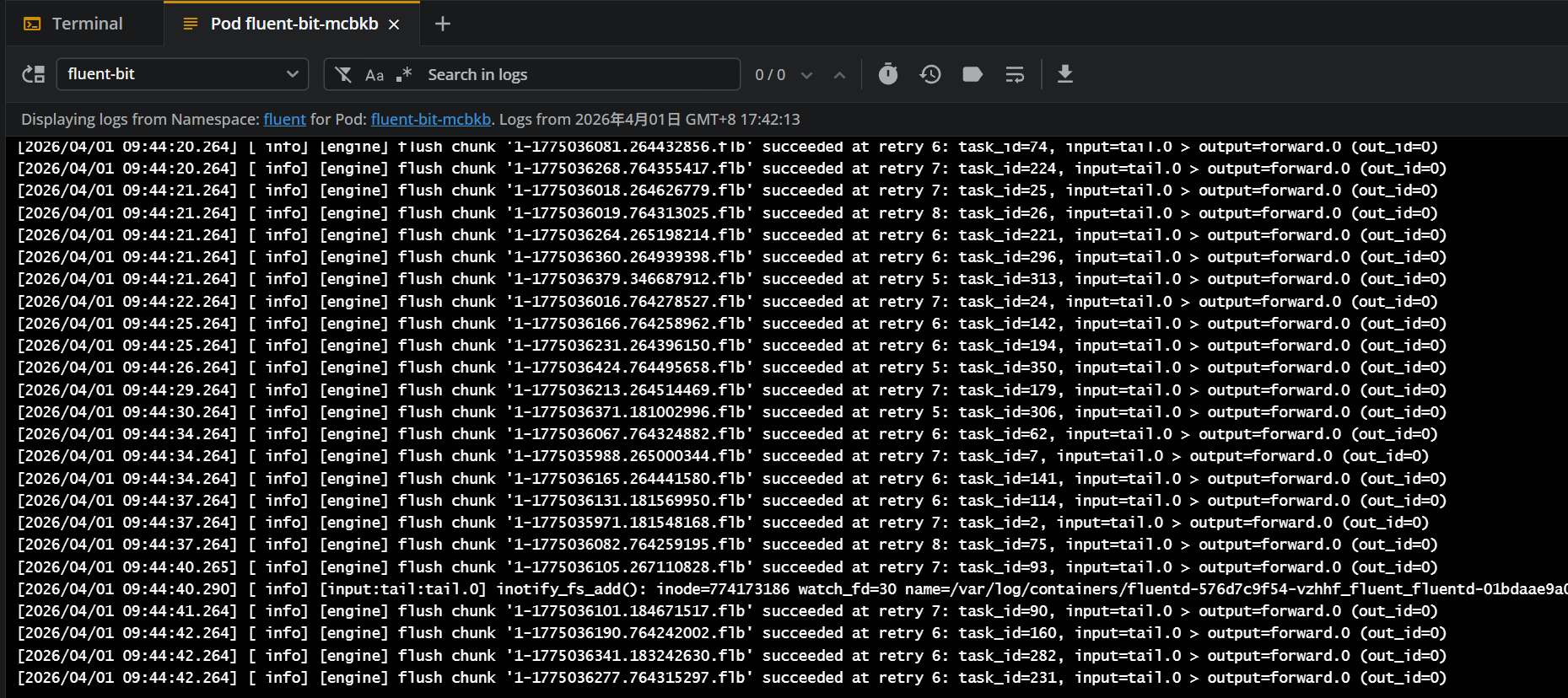1568x698 pixels.
Task: Go to next search result with down chevron
Action: pos(806,75)
